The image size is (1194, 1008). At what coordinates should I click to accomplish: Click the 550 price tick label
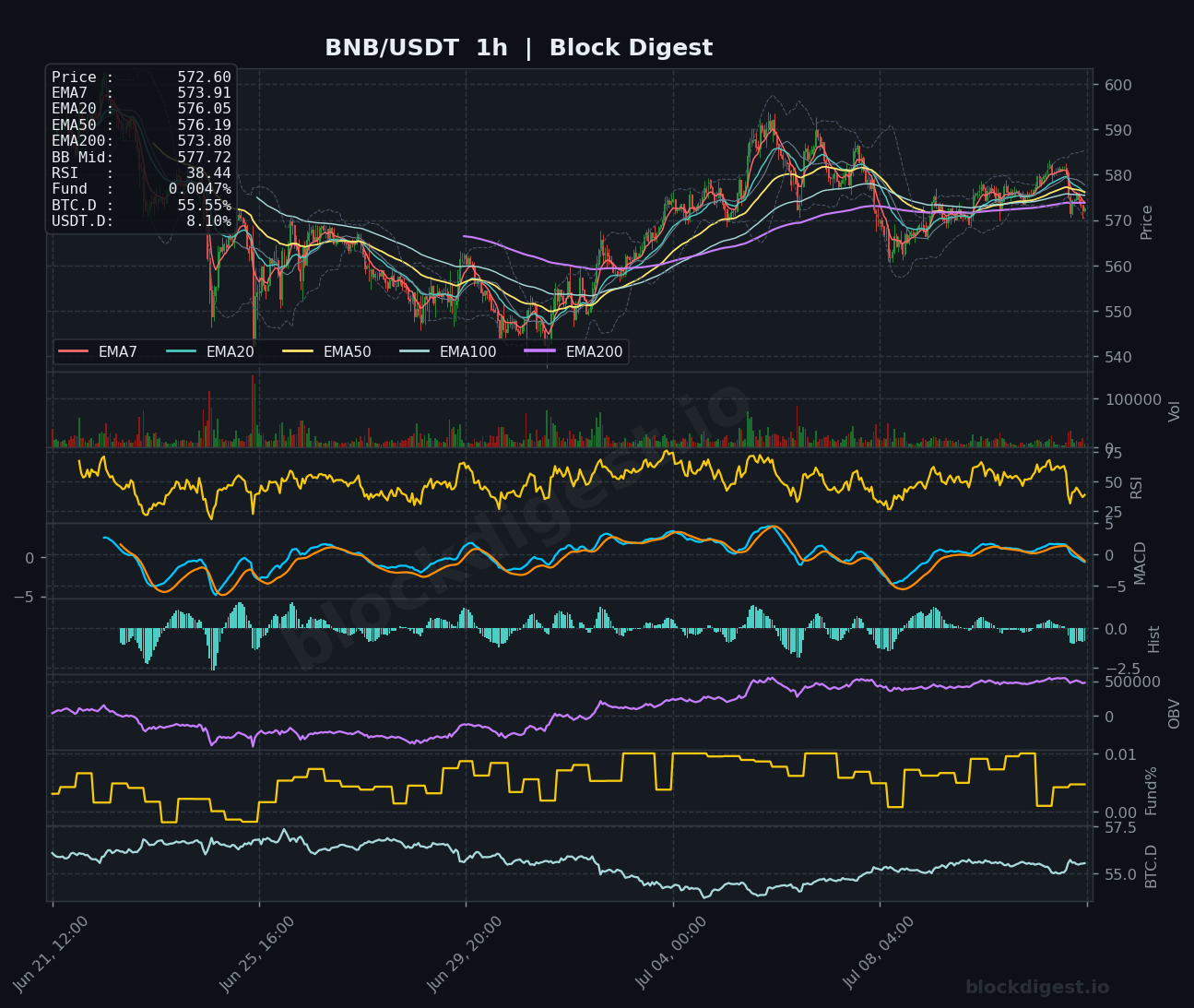pos(1117,312)
